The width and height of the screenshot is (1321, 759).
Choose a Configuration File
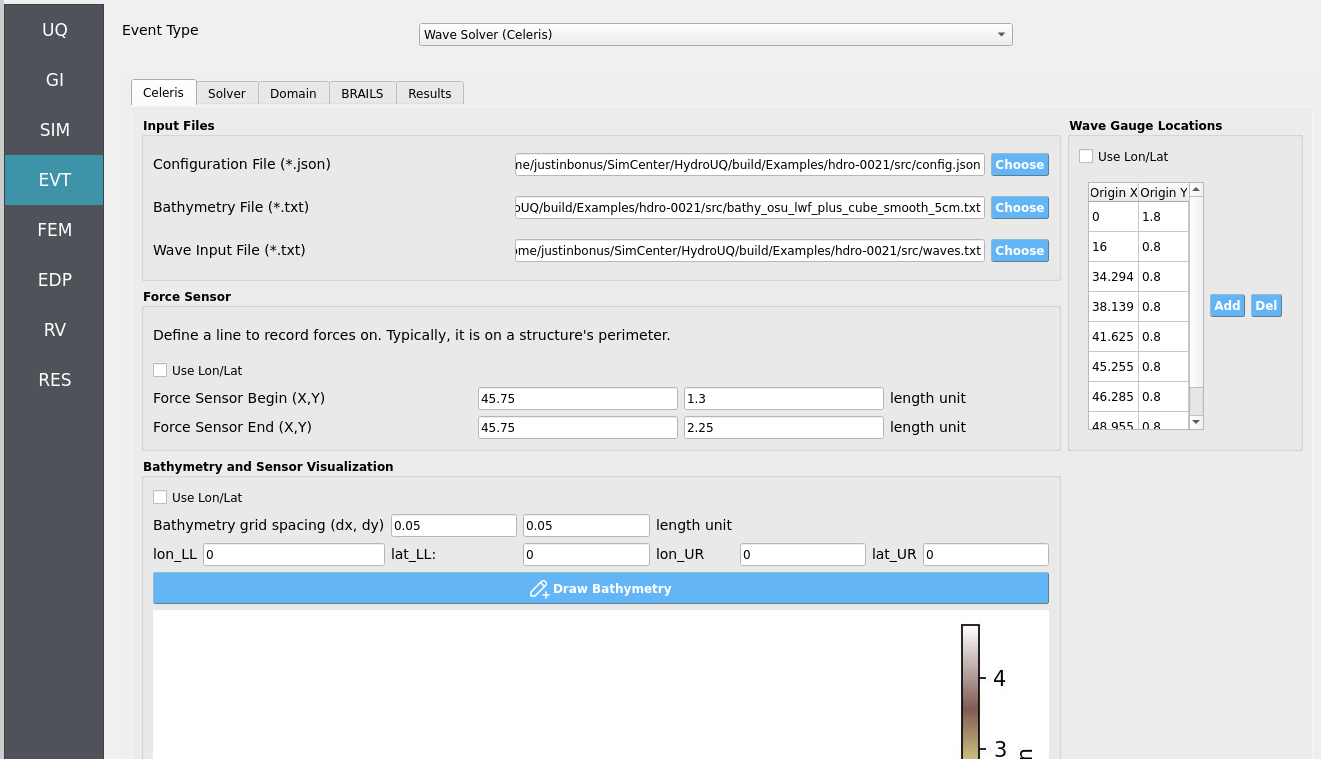pos(1019,165)
